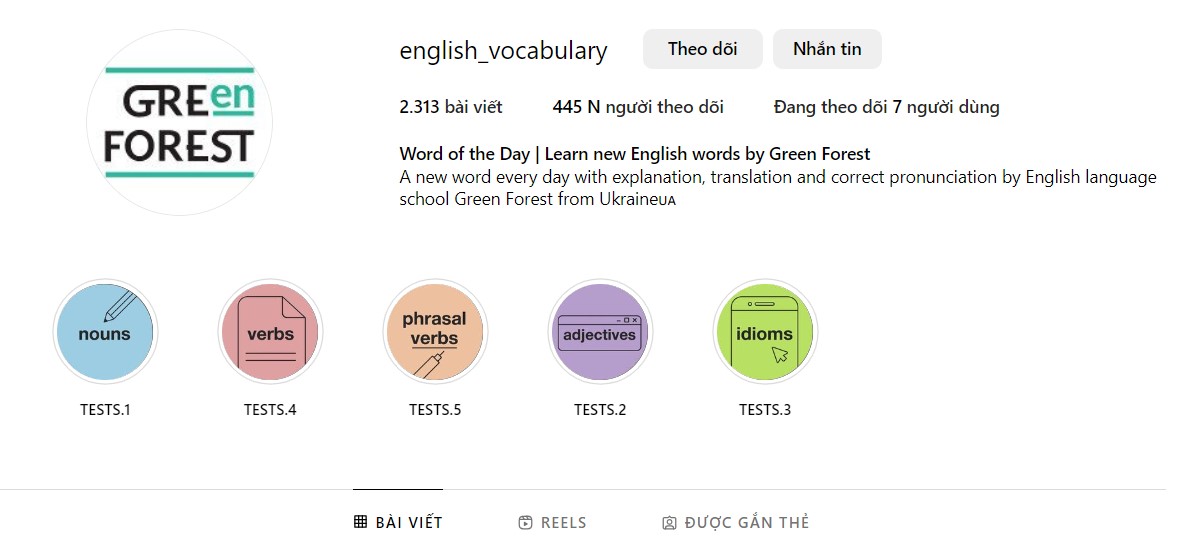Click the Green Forest profile picture
The width and height of the screenshot is (1202, 551).
(179, 122)
